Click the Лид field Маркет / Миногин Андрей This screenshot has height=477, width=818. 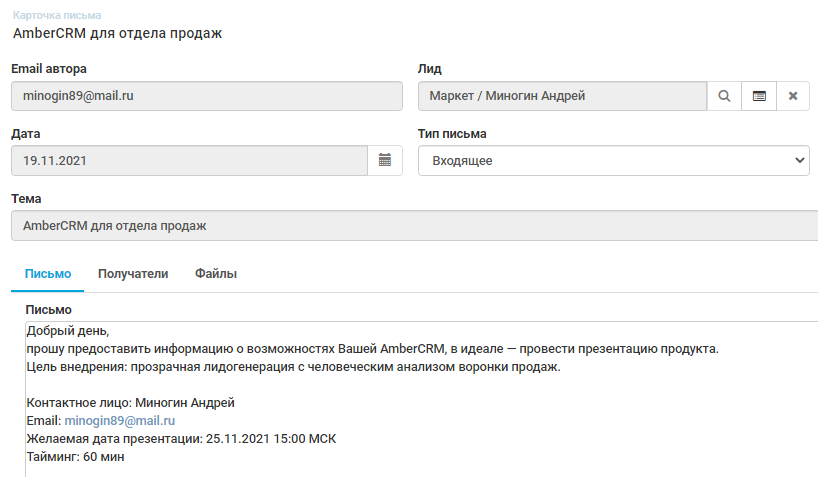click(x=562, y=96)
